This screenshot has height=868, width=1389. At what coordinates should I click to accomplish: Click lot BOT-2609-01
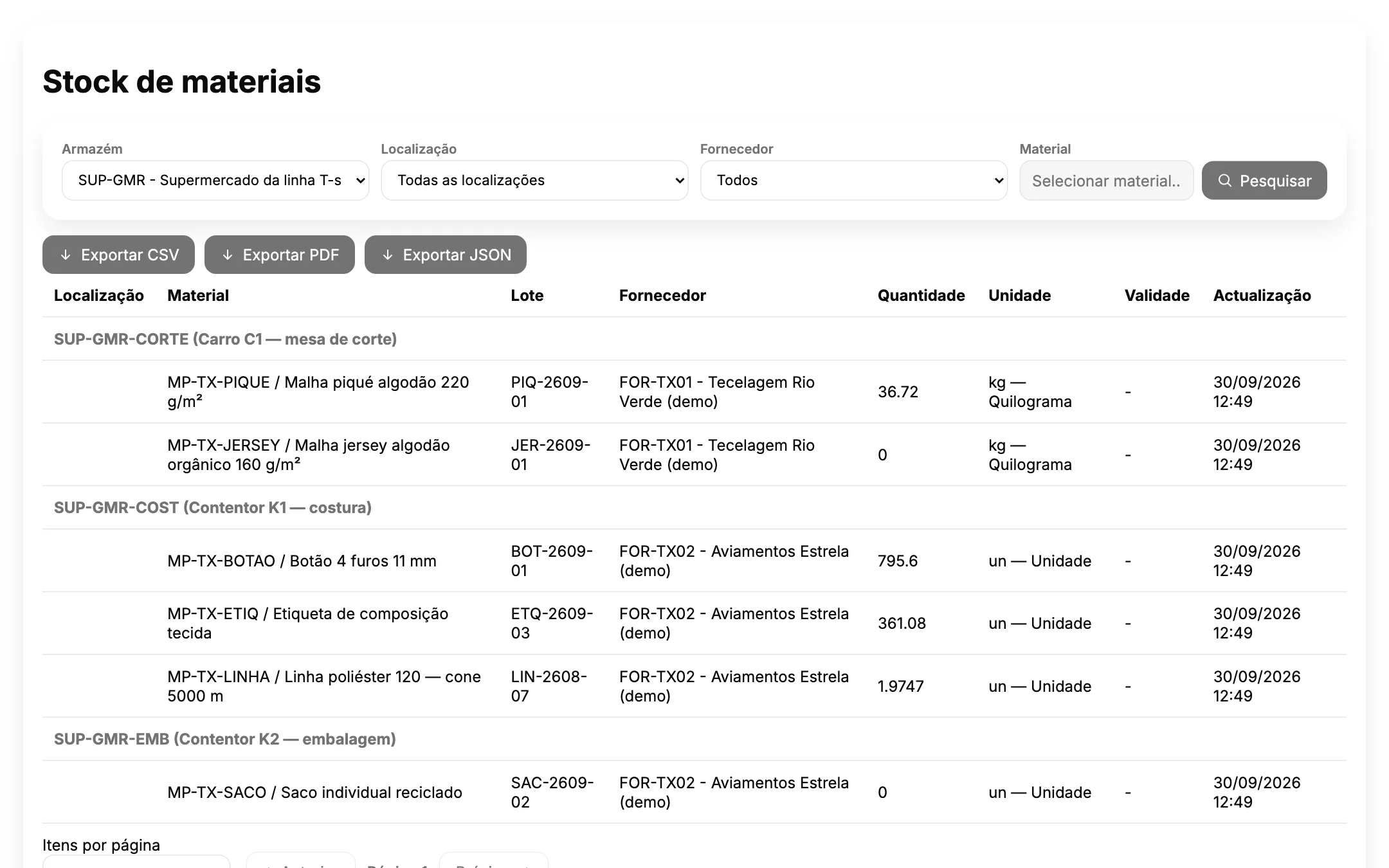[552, 561]
